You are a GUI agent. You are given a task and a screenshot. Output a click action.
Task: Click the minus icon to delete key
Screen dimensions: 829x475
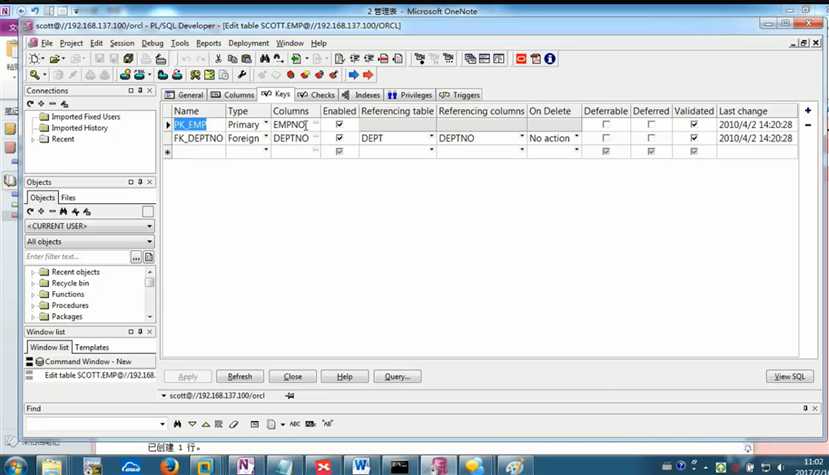click(x=808, y=125)
